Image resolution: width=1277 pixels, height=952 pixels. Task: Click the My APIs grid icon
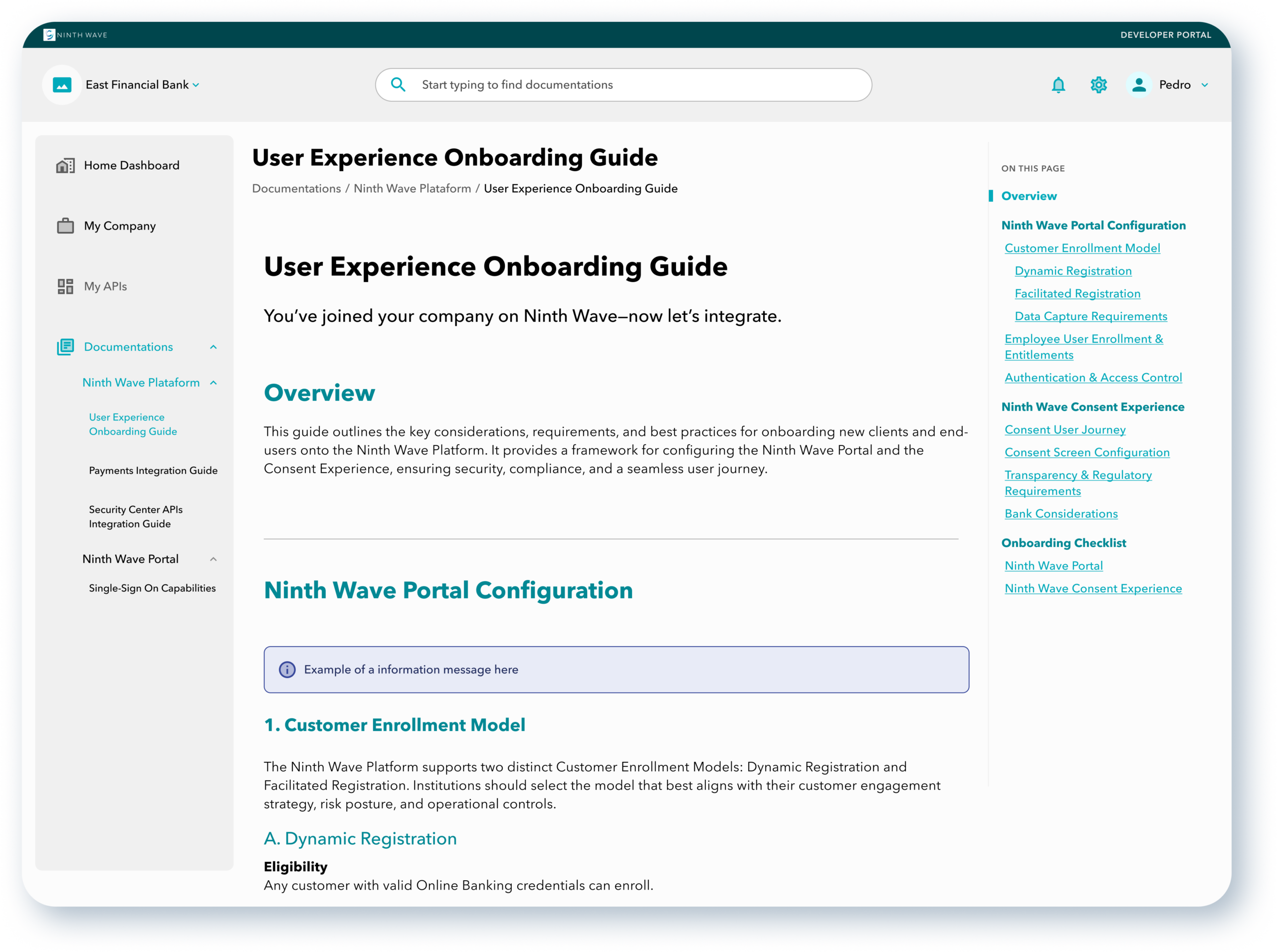[x=65, y=286]
